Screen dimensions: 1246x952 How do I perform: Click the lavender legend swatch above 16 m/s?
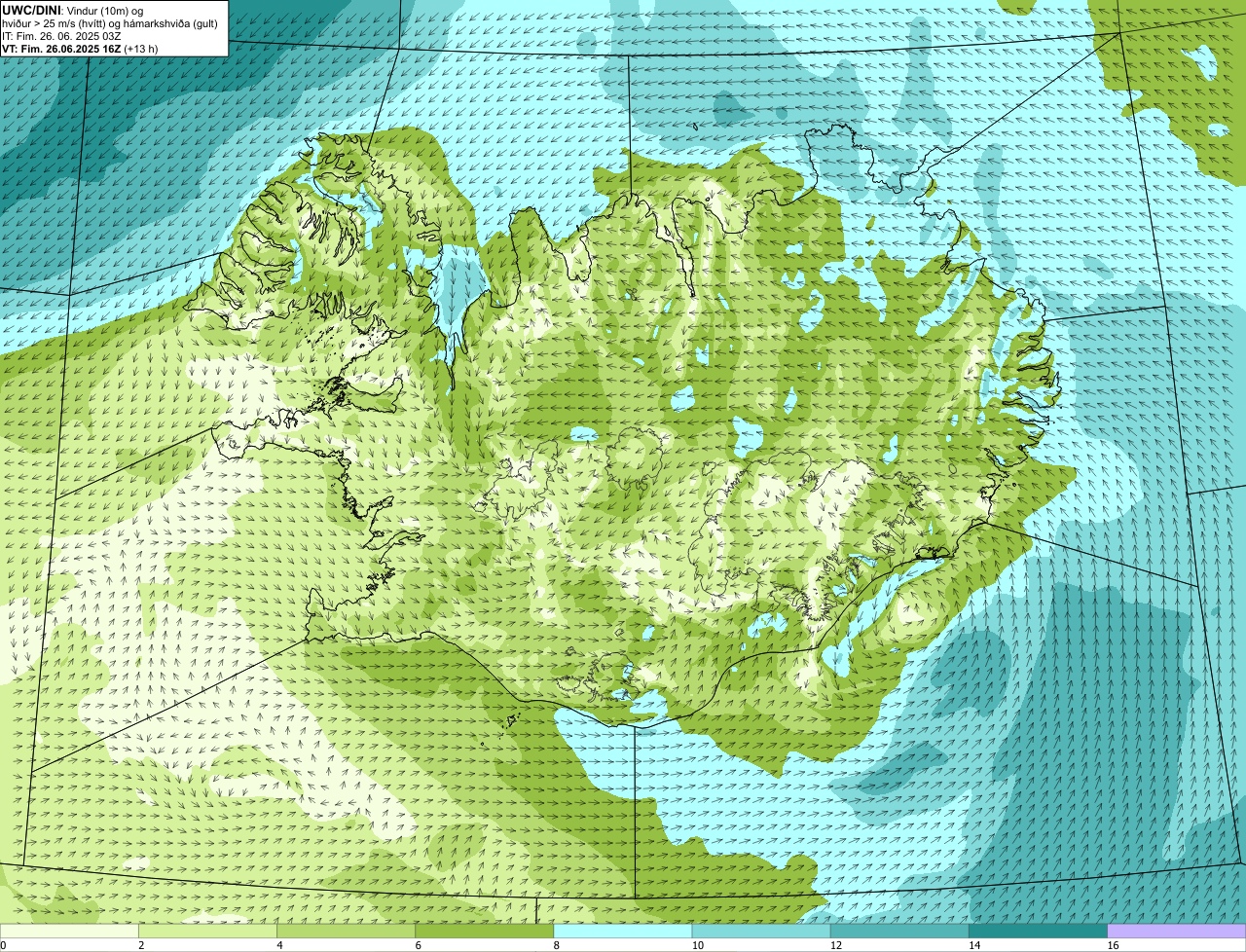point(1176,932)
